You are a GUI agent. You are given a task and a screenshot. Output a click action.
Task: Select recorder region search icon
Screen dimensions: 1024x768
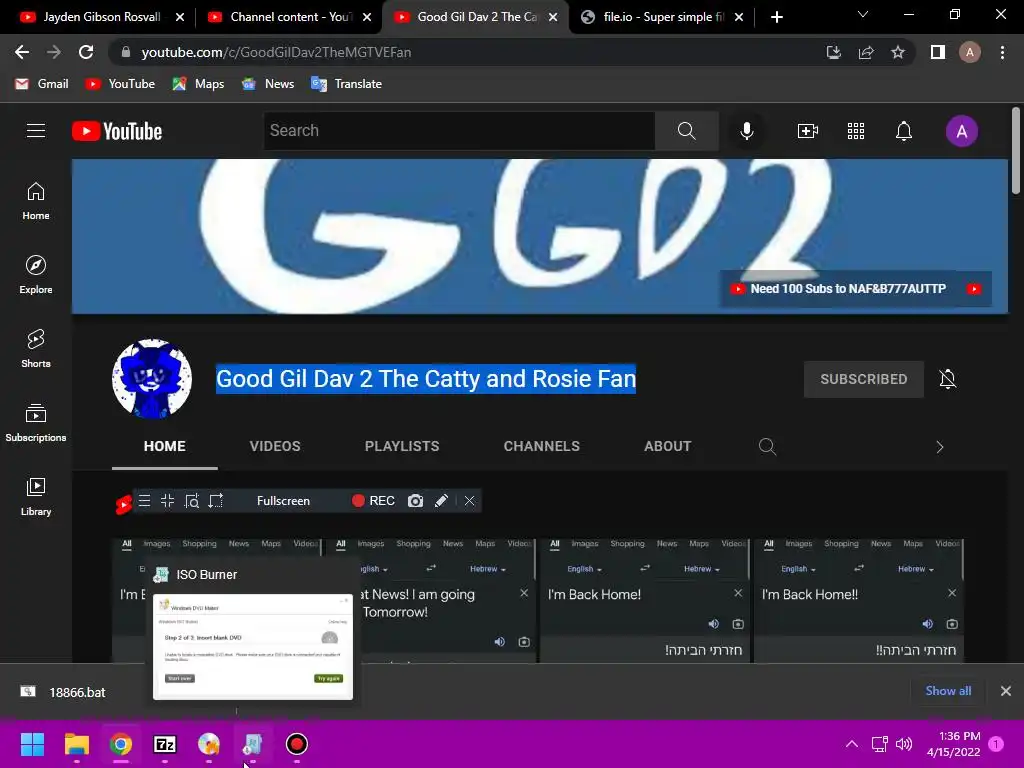click(x=192, y=501)
